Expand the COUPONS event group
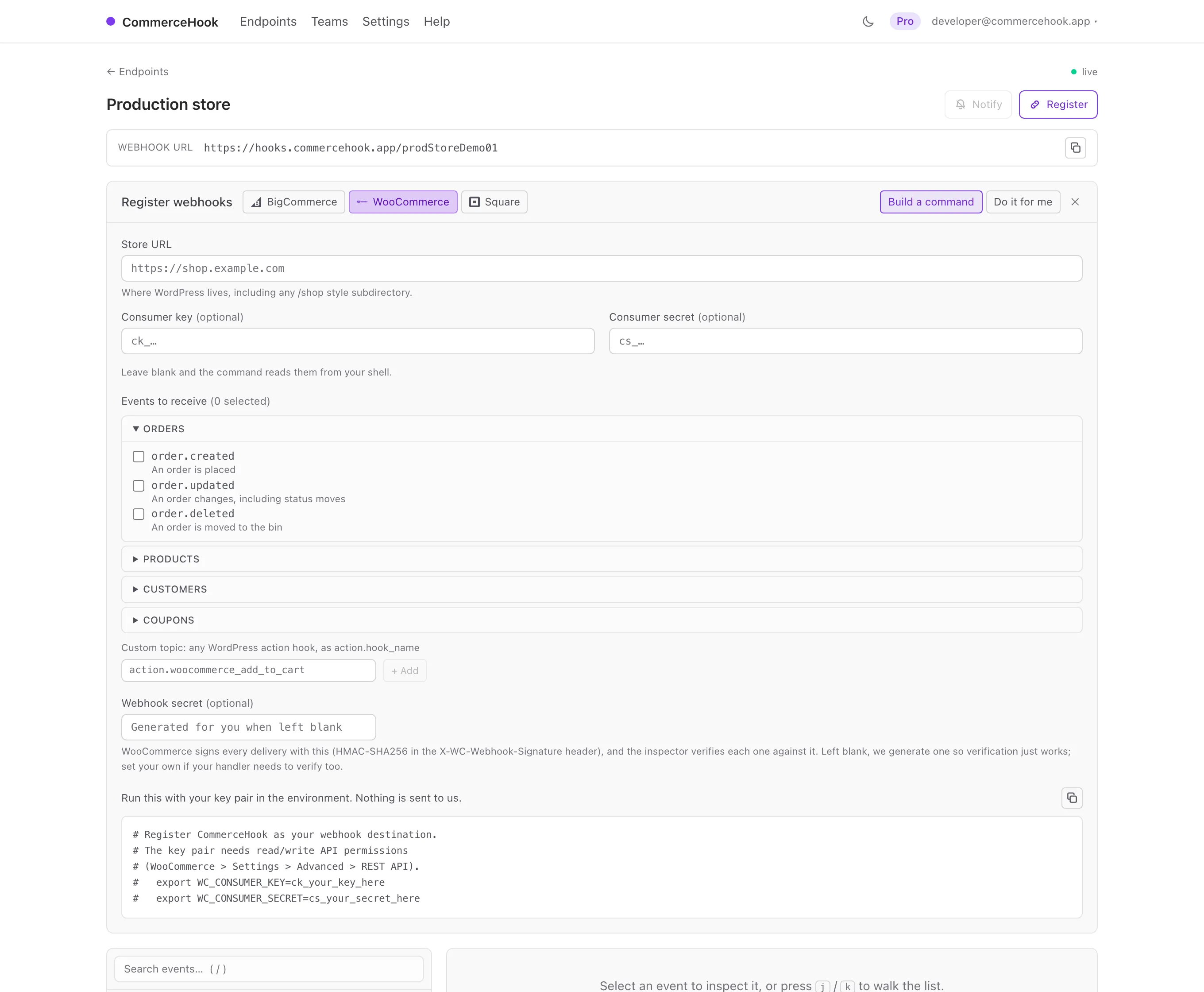The width and height of the screenshot is (1204, 992). [602, 620]
